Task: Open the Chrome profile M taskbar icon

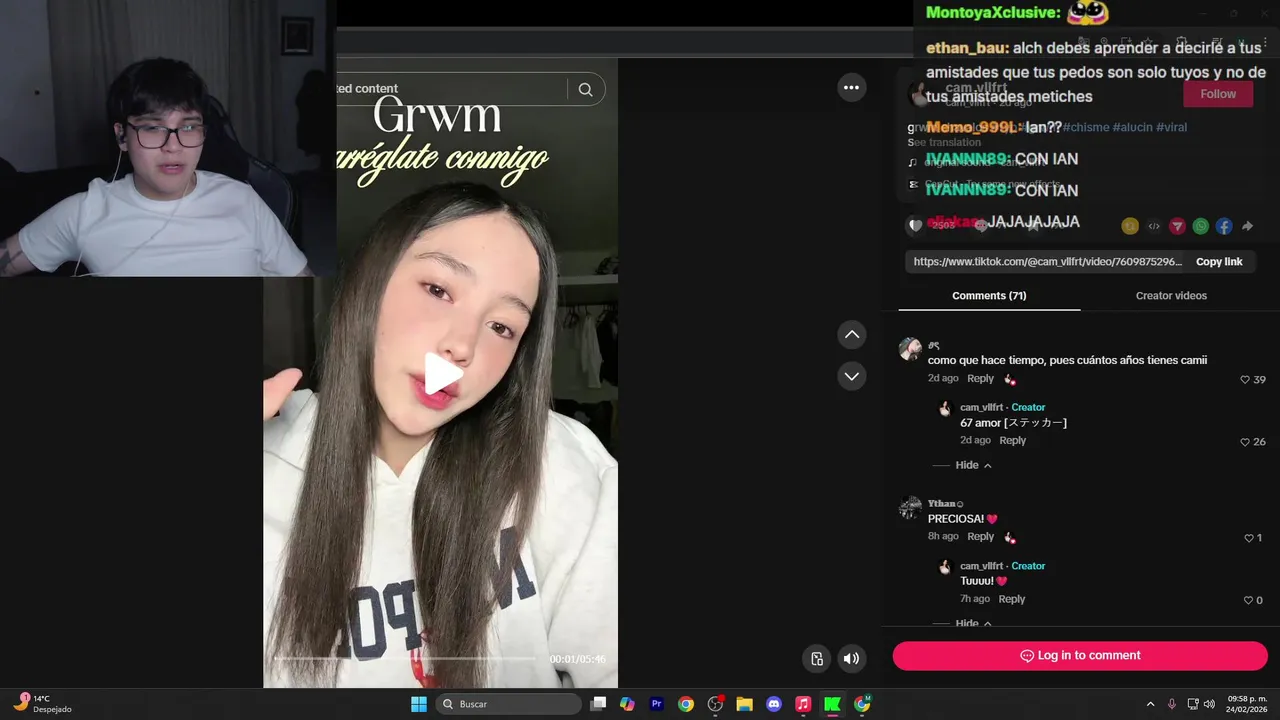Action: 862,704
